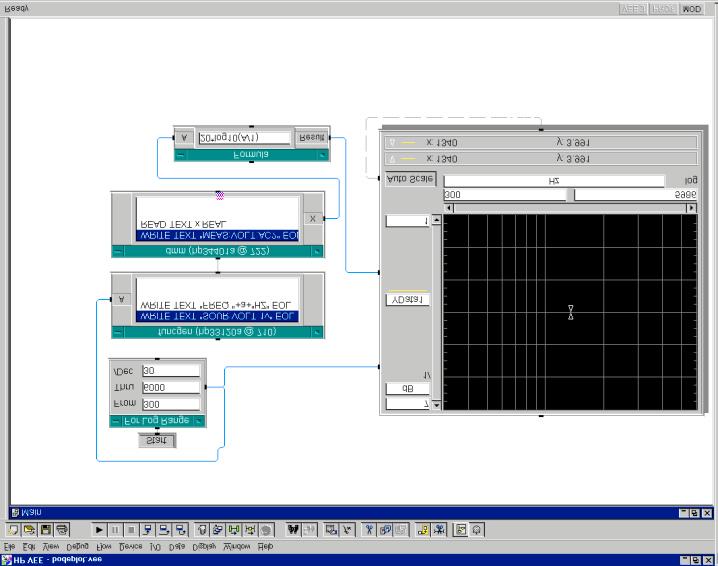Open the Debug menu
This screenshot has width=718, height=566.
77,546
